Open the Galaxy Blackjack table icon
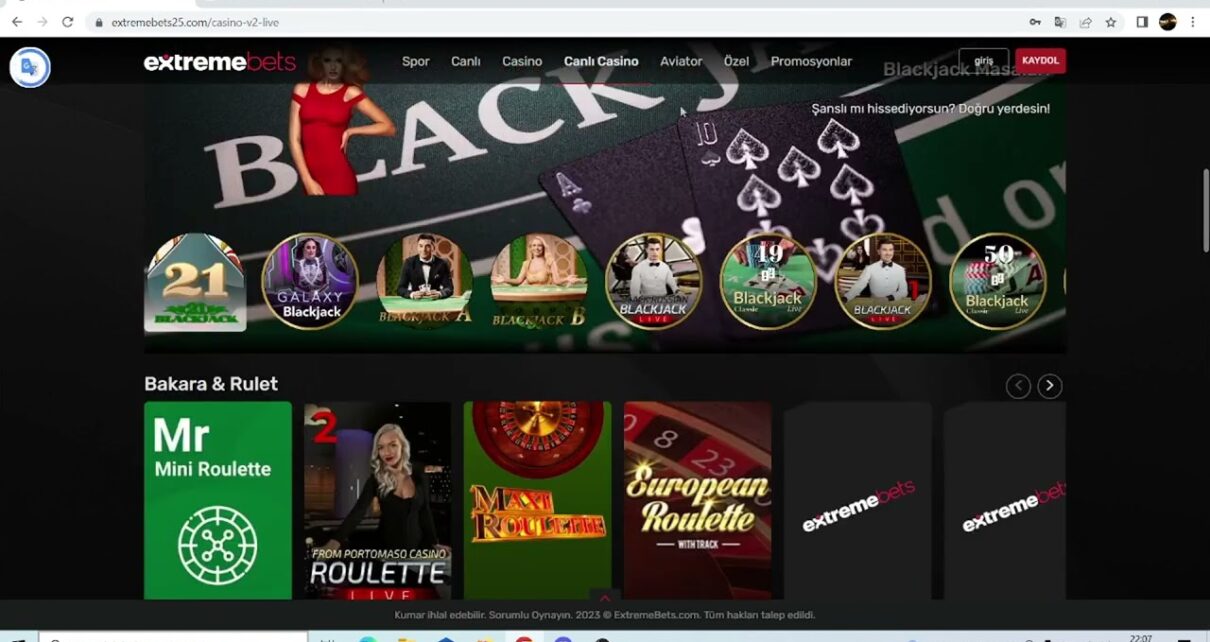Image resolution: width=1210 pixels, height=642 pixels. tap(310, 282)
